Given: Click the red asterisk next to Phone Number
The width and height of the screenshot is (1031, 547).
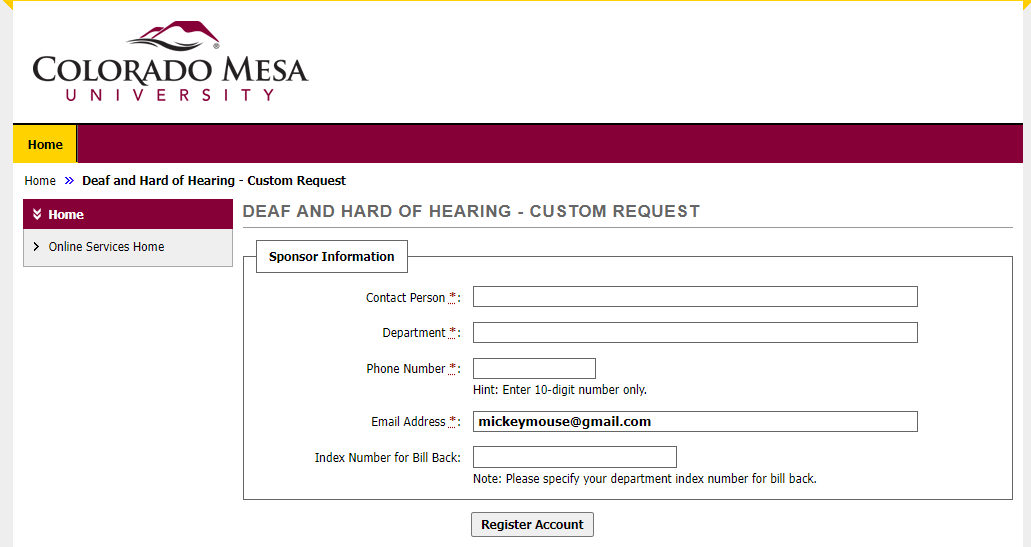Looking at the screenshot, I should [452, 368].
